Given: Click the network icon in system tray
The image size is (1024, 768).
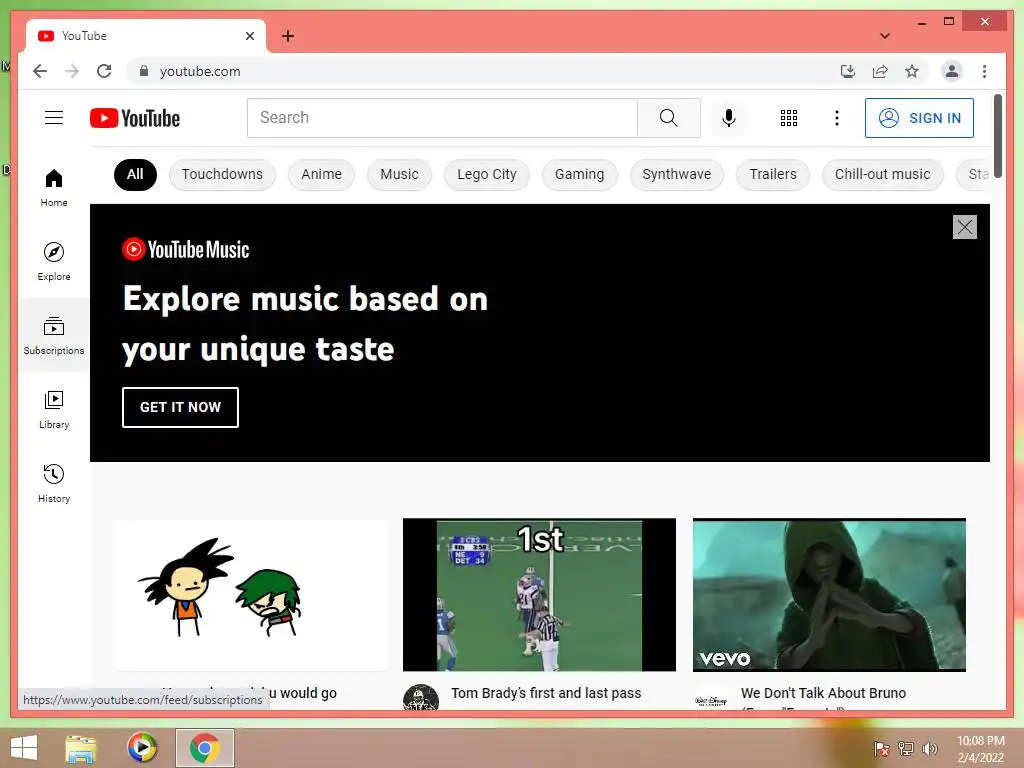Looking at the screenshot, I should [906, 748].
